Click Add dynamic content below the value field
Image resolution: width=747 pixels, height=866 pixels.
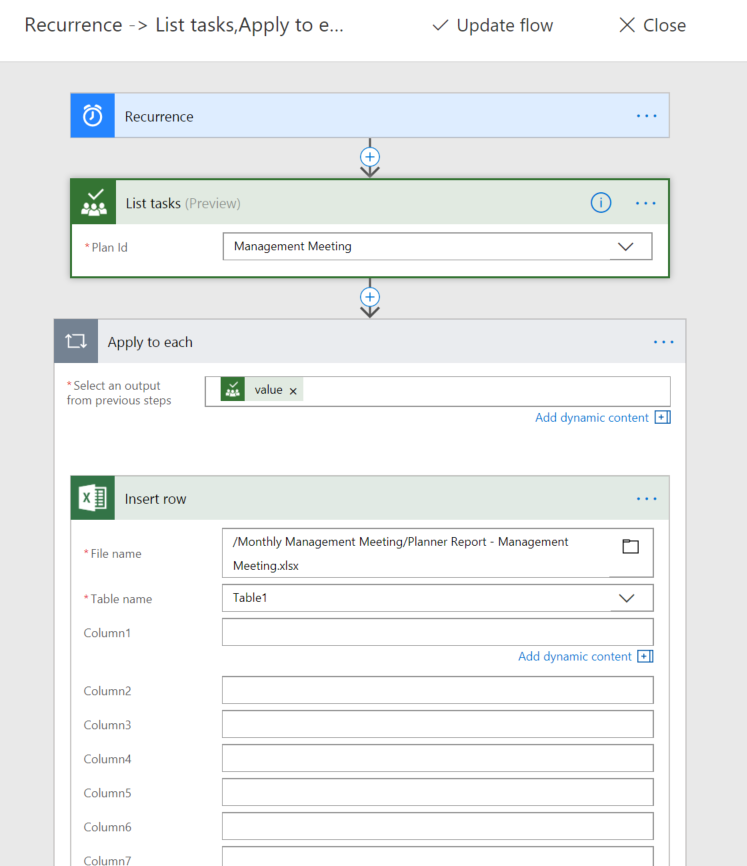591,418
